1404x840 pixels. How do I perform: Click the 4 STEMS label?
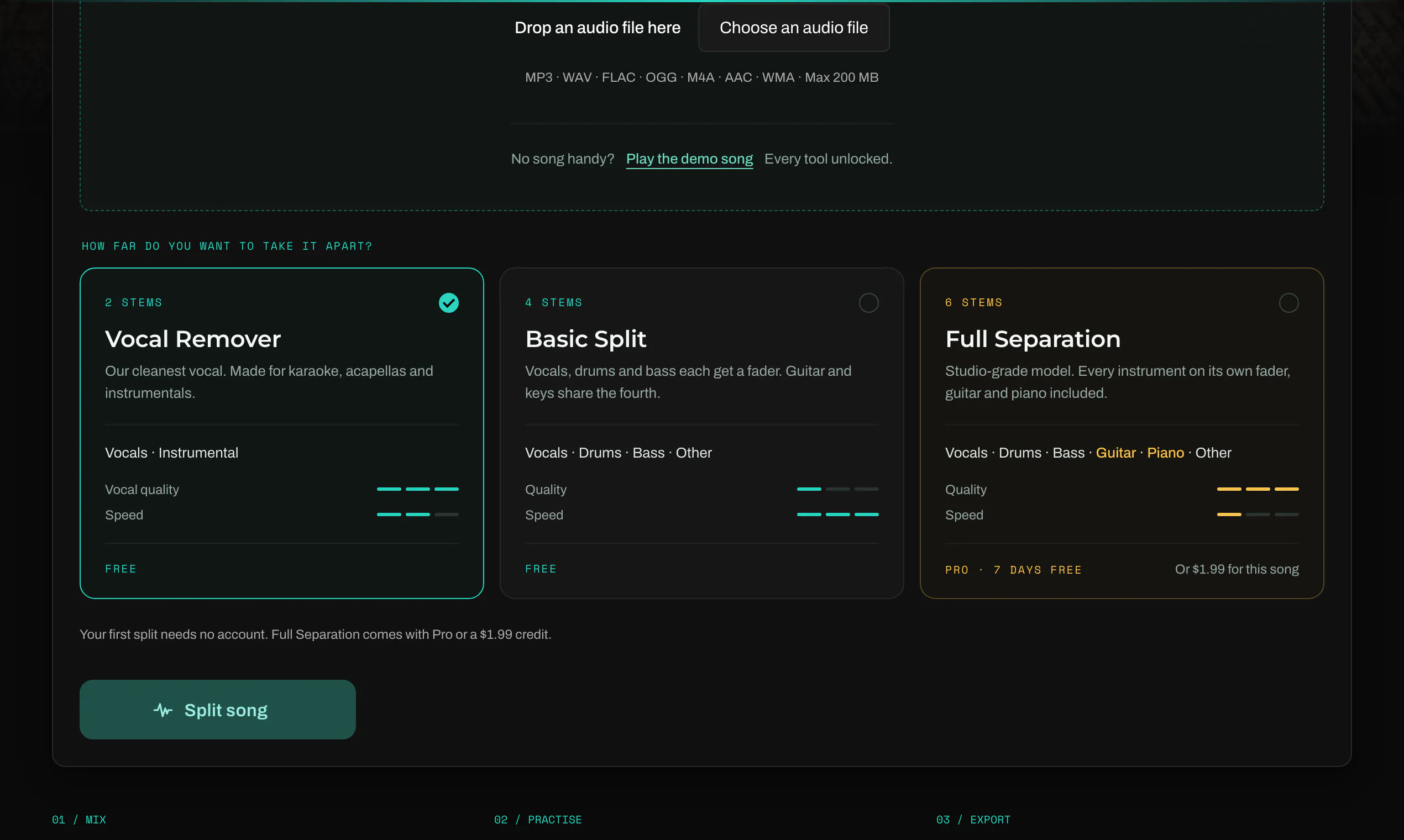click(554, 303)
